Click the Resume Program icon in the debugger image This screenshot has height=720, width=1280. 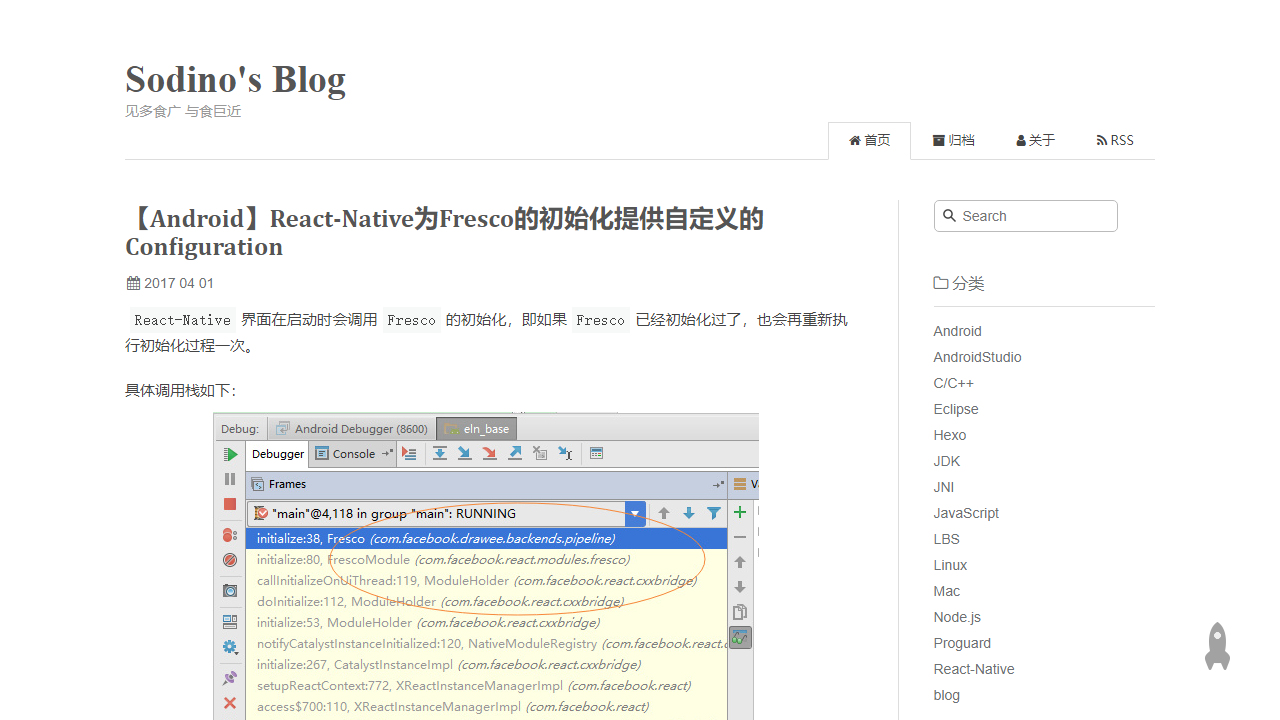coord(230,454)
